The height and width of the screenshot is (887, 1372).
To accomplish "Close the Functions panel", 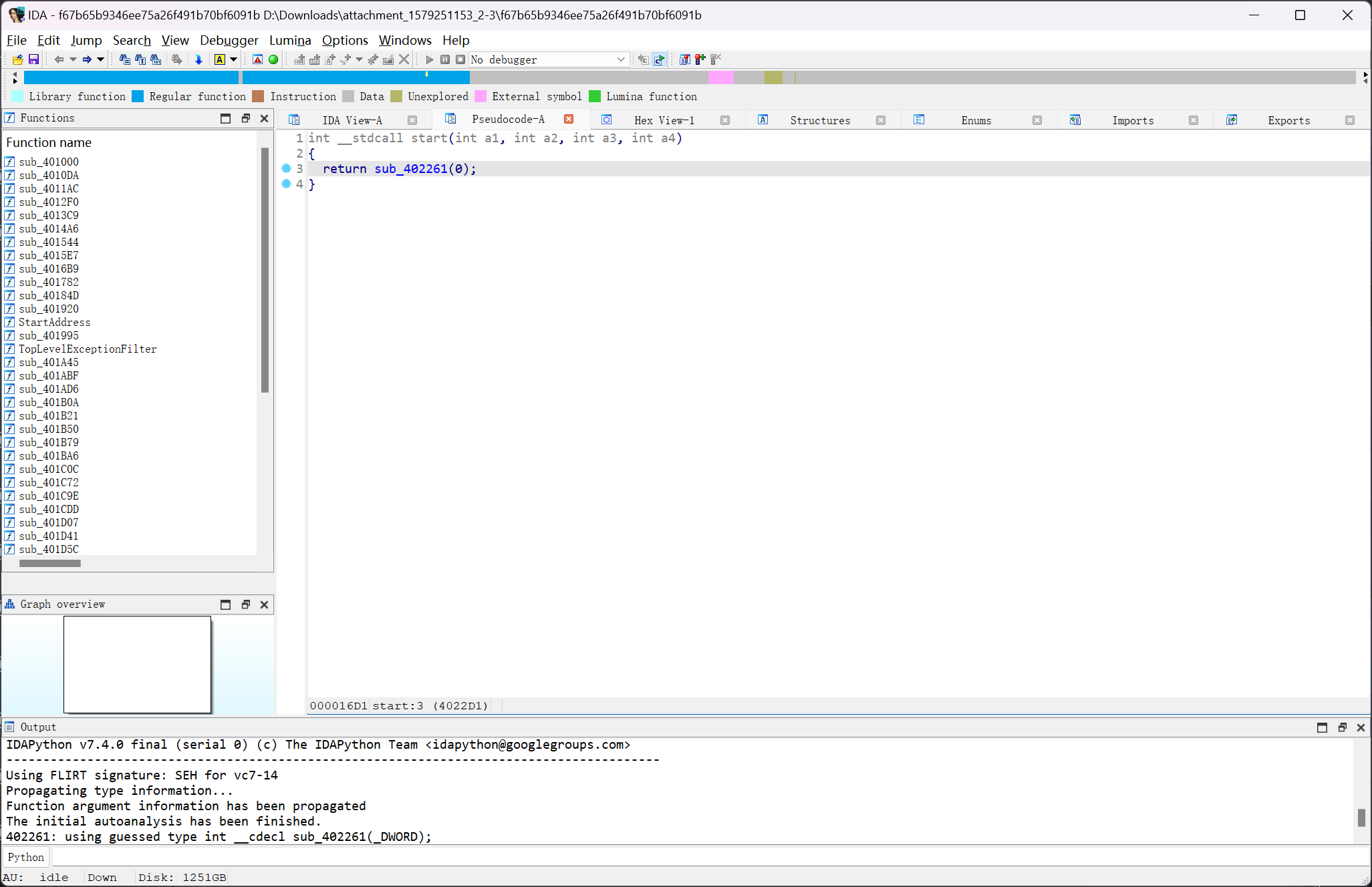I will coord(264,118).
